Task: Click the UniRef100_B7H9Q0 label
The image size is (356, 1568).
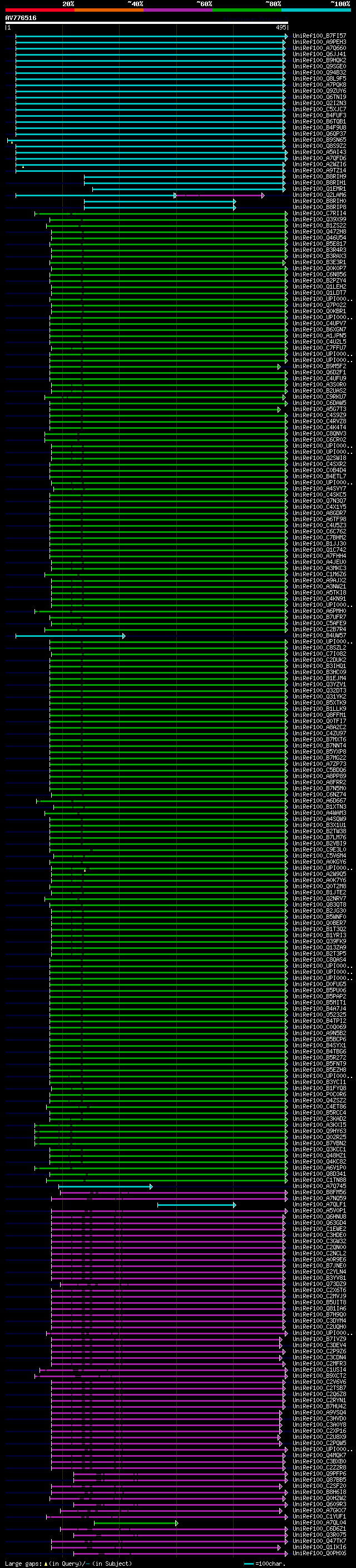Action: pyautogui.click(x=319, y=1315)
